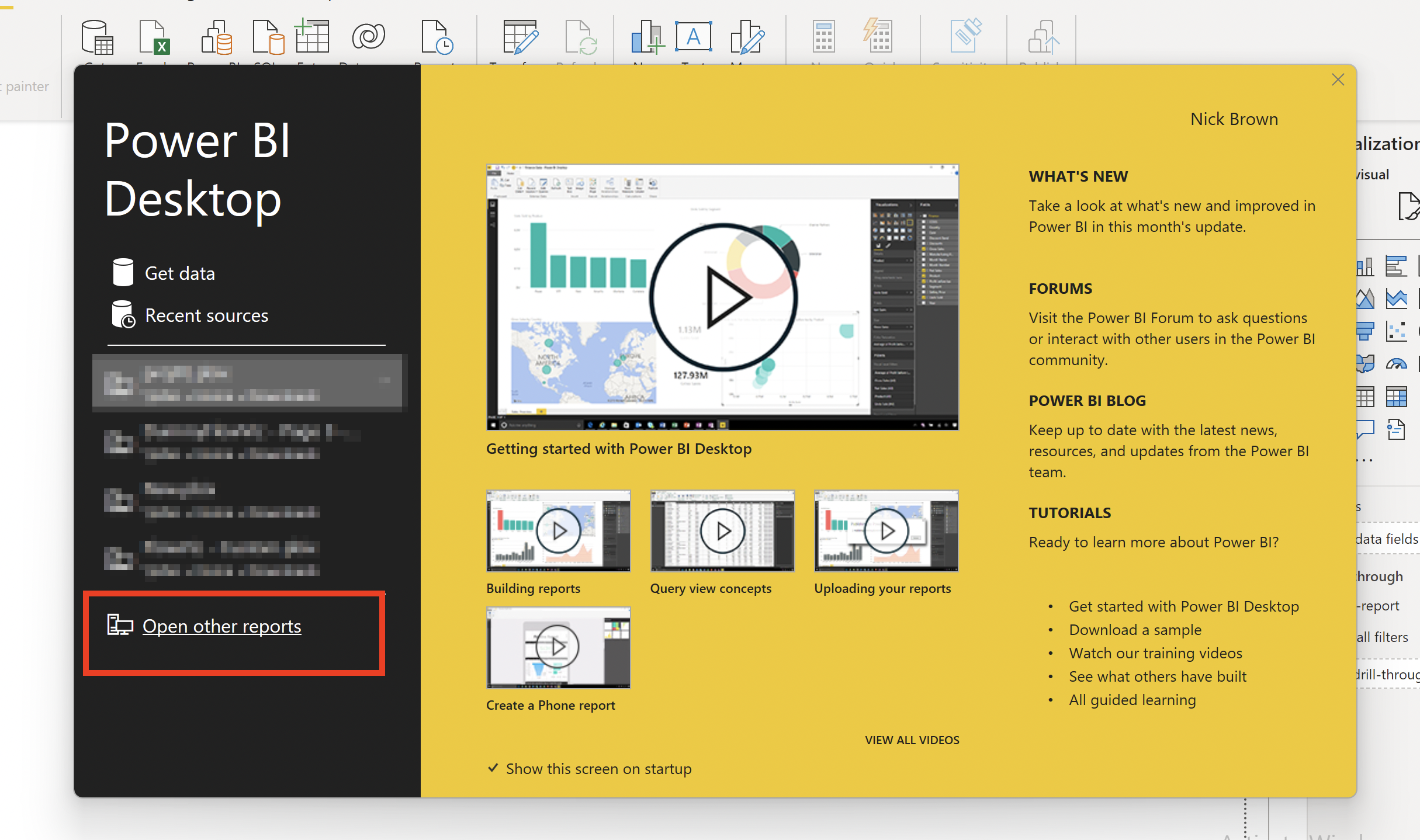Click VIEW ALL VIDEOS
Image resolution: width=1420 pixels, height=840 pixels.
point(912,740)
